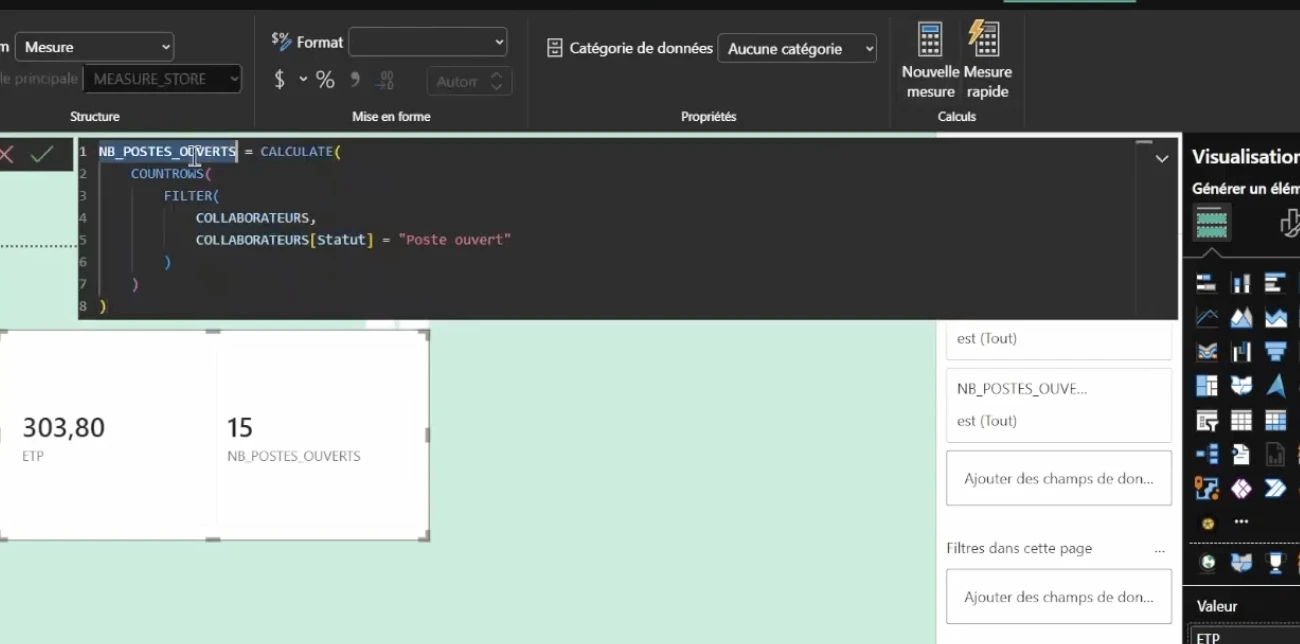Open the currency options arrow beside $
Image resolution: width=1300 pixels, height=644 pixels.
point(303,80)
